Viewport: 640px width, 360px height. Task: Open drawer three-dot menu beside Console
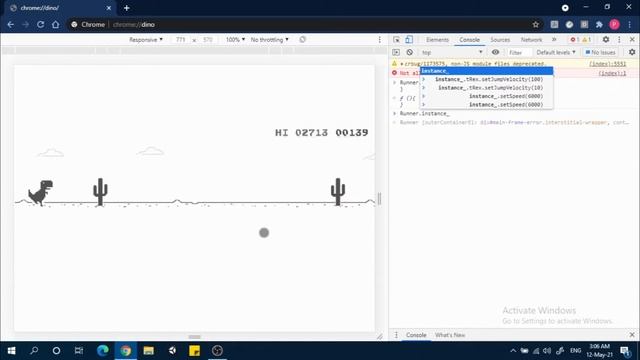click(x=396, y=335)
